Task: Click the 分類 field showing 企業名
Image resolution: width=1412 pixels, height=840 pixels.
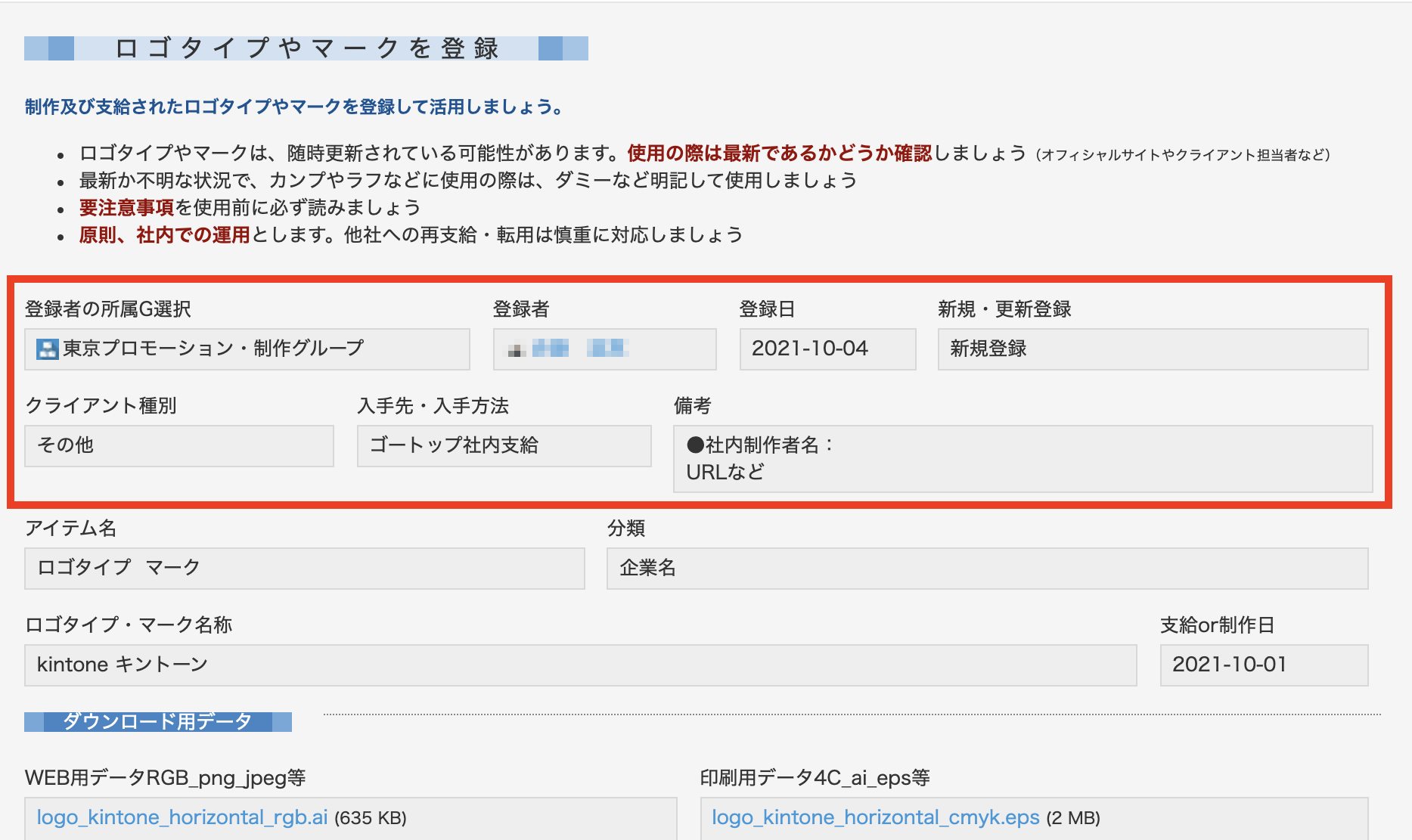Action: pos(988,568)
